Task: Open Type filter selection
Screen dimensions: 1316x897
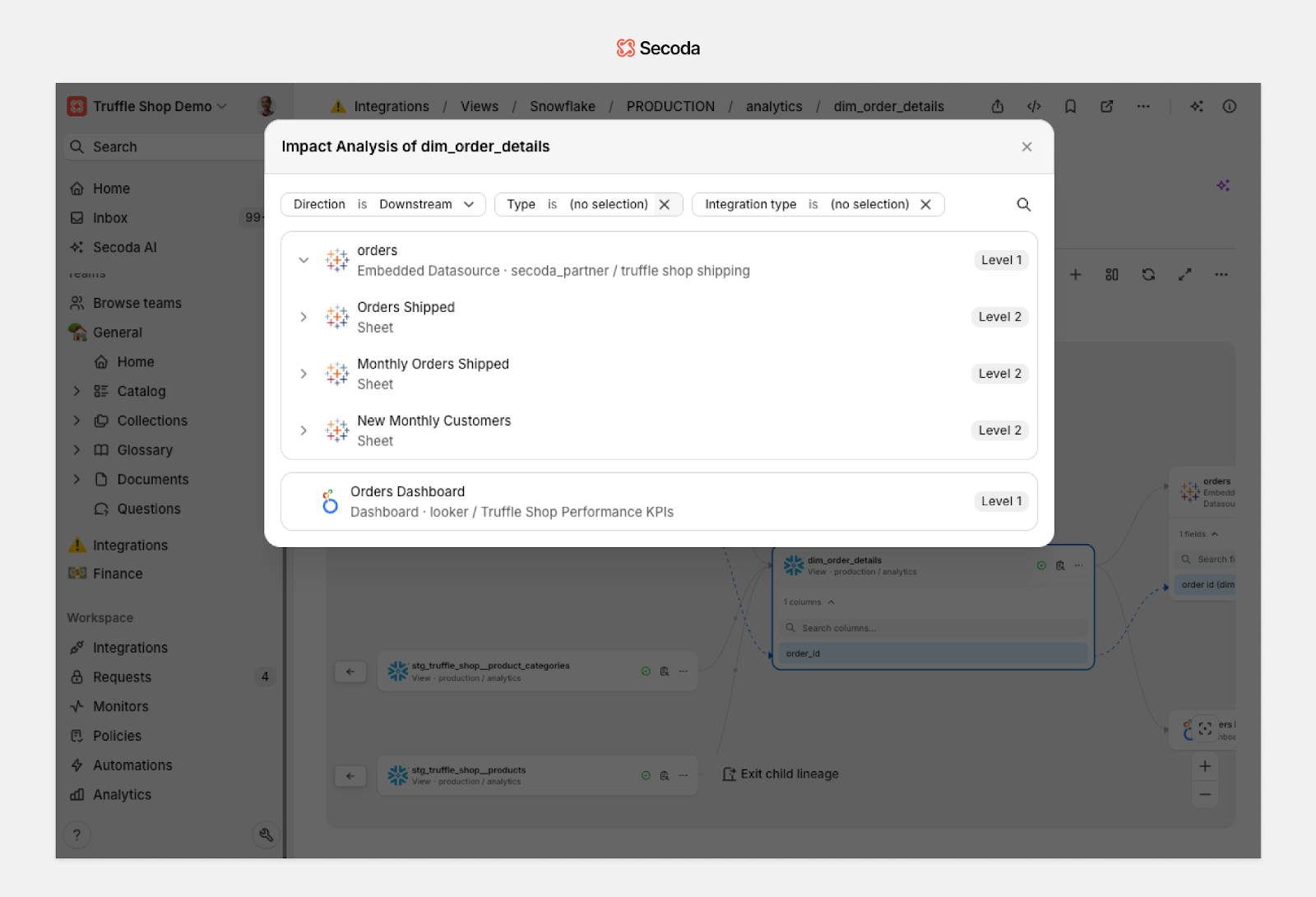Action: point(608,204)
